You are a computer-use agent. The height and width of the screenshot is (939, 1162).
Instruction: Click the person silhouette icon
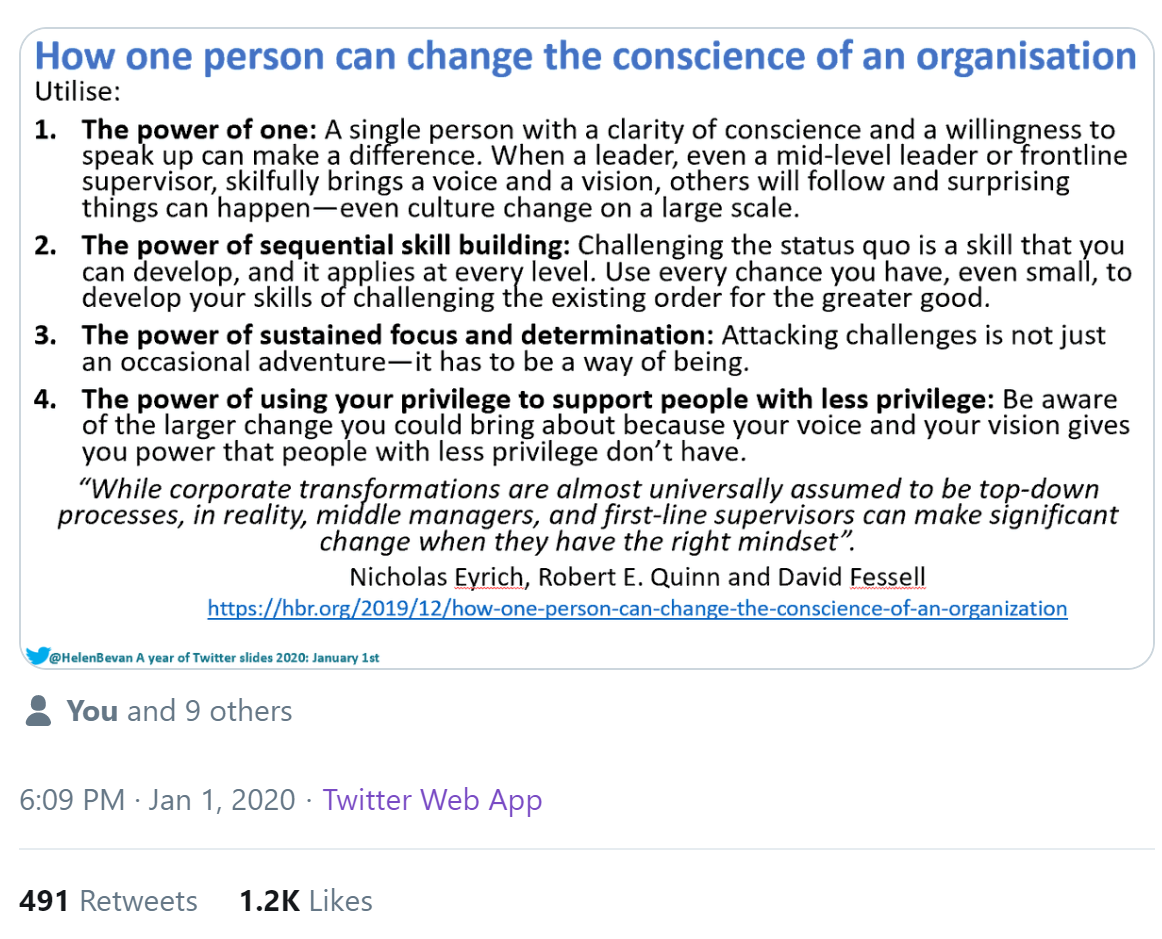38,711
